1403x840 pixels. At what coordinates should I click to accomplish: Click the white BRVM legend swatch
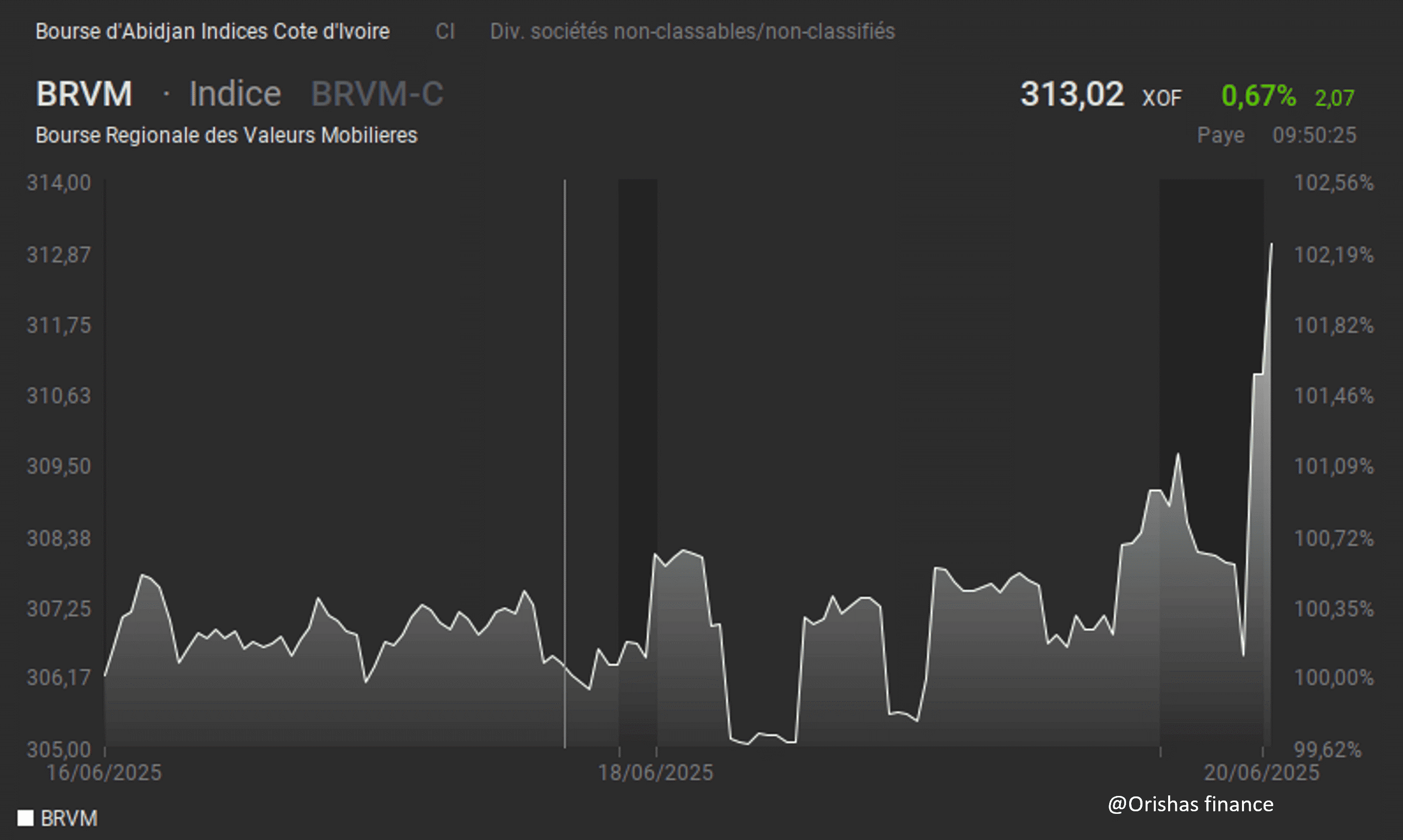click(x=25, y=818)
